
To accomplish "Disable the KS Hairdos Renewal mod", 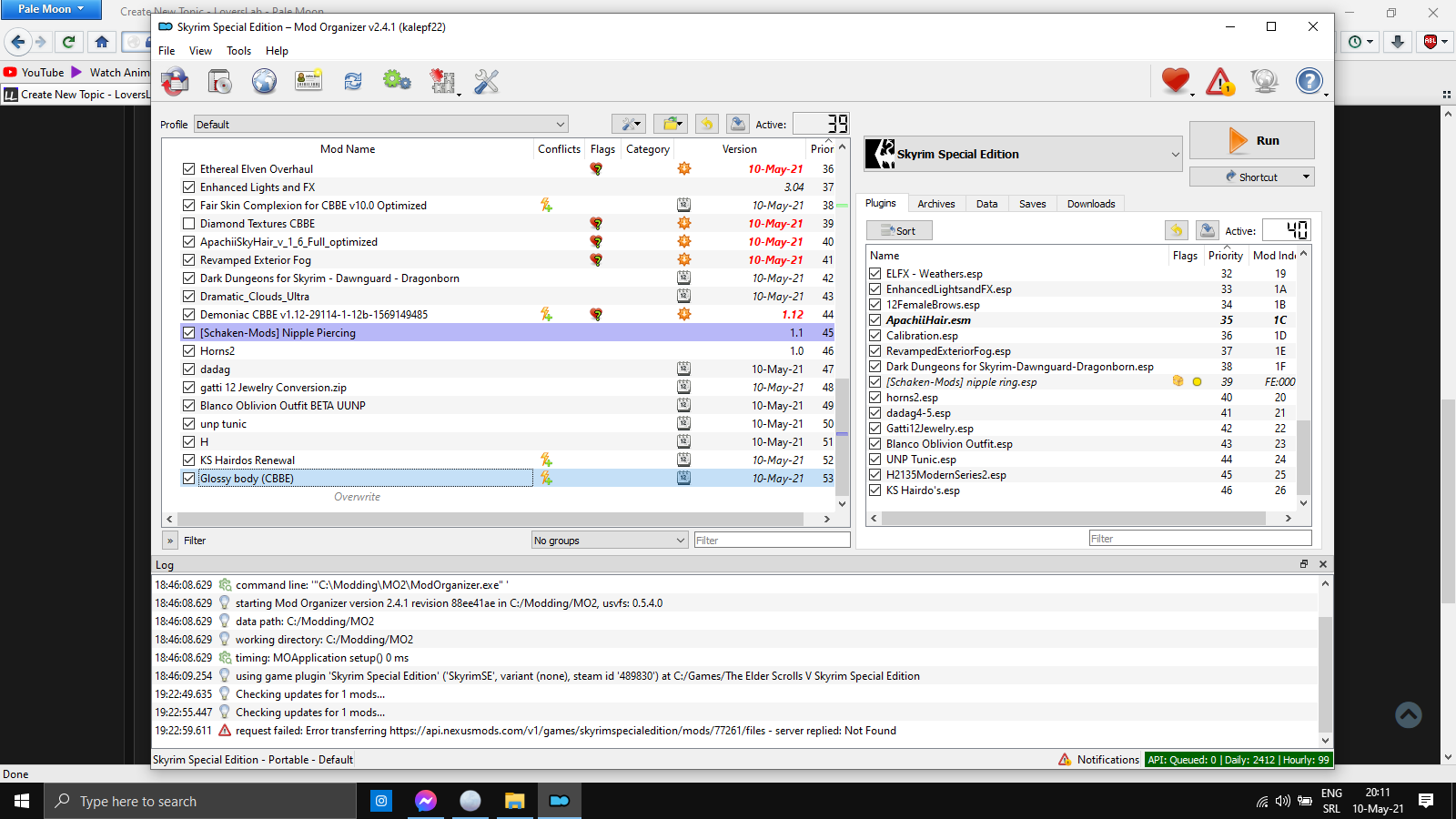I will pos(188,460).
